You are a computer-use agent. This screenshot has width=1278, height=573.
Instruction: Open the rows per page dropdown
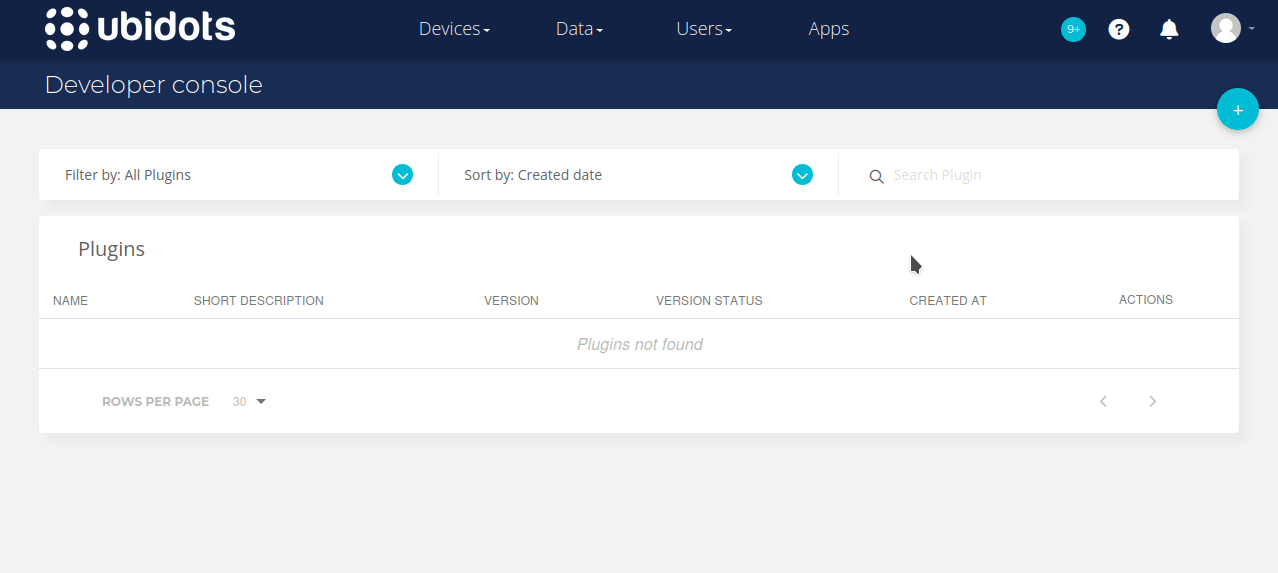click(250, 402)
